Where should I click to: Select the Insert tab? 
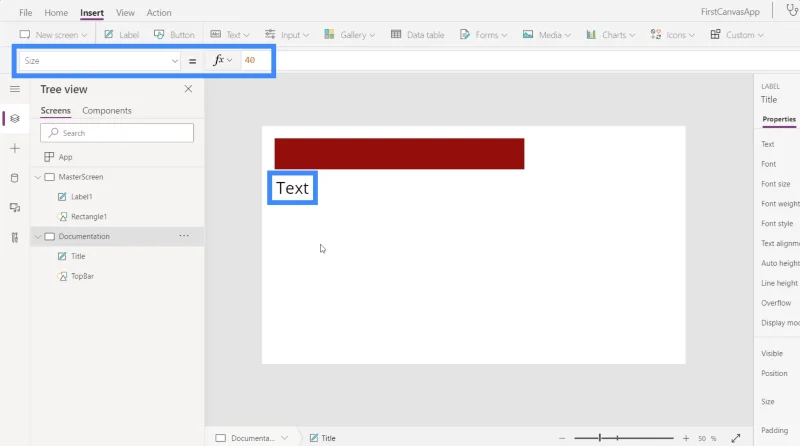click(92, 13)
